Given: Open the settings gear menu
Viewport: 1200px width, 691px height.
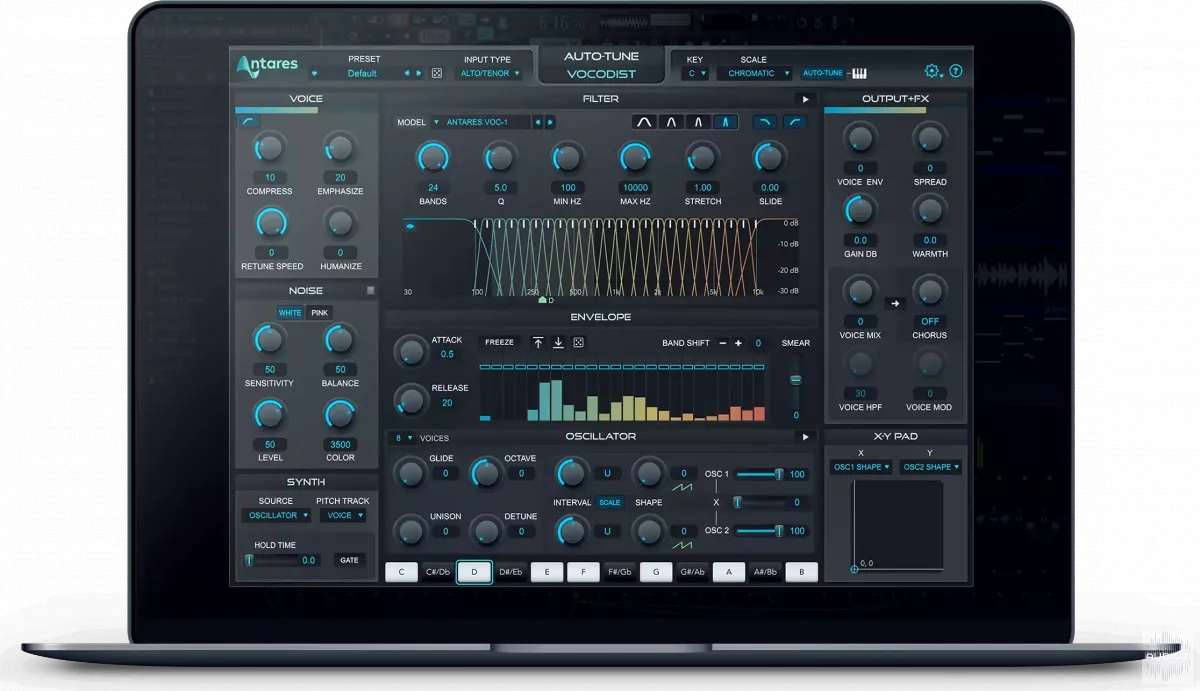Looking at the screenshot, I should coord(932,72).
